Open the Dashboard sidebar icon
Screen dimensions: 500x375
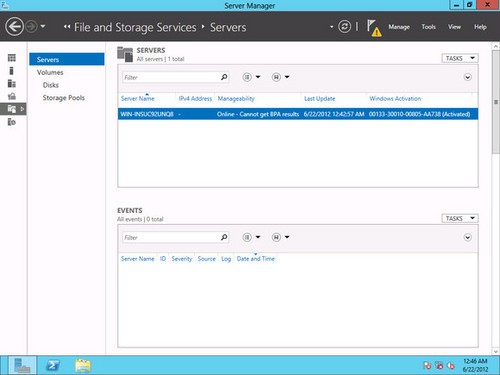pos(12,58)
